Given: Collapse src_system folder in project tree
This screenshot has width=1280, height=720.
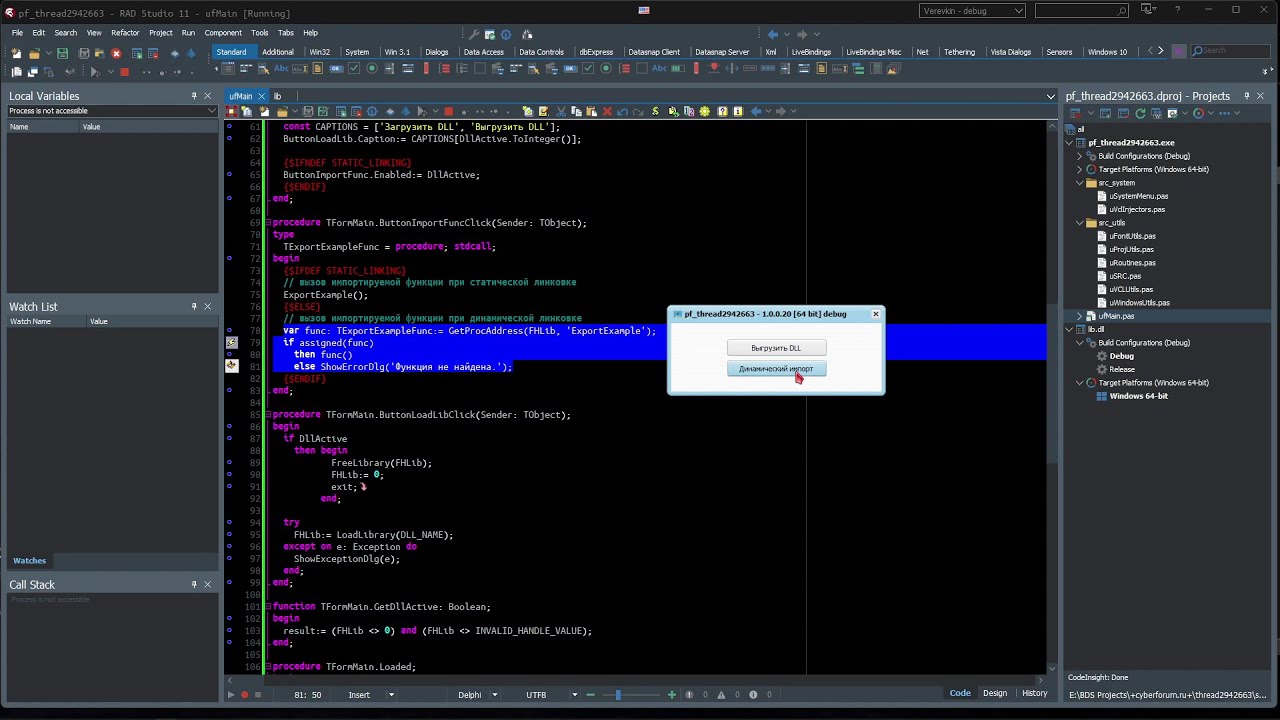Looking at the screenshot, I should (x=1080, y=183).
